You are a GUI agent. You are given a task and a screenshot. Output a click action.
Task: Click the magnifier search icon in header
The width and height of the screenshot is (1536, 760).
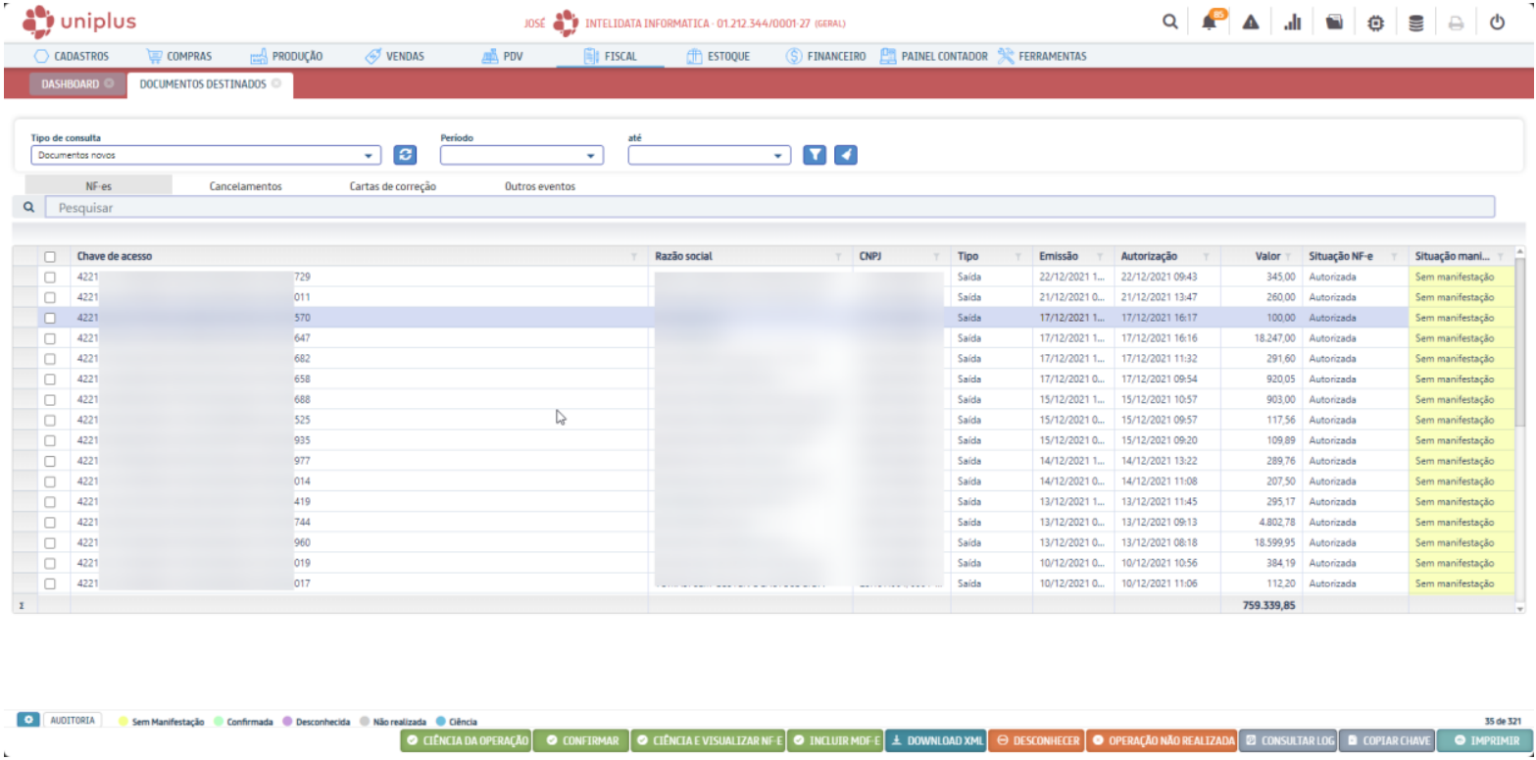pyautogui.click(x=1170, y=23)
